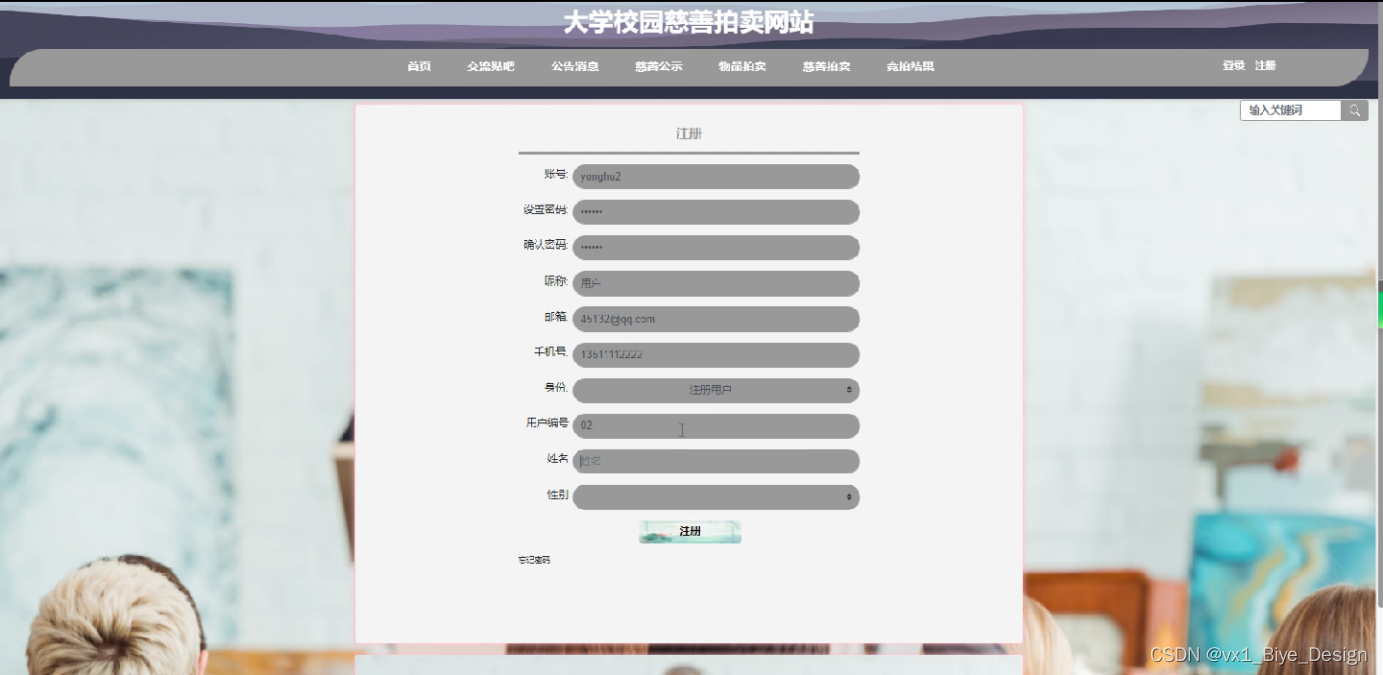Navigate to 物品拍卖 item auction
1383x675 pixels.
coord(742,67)
